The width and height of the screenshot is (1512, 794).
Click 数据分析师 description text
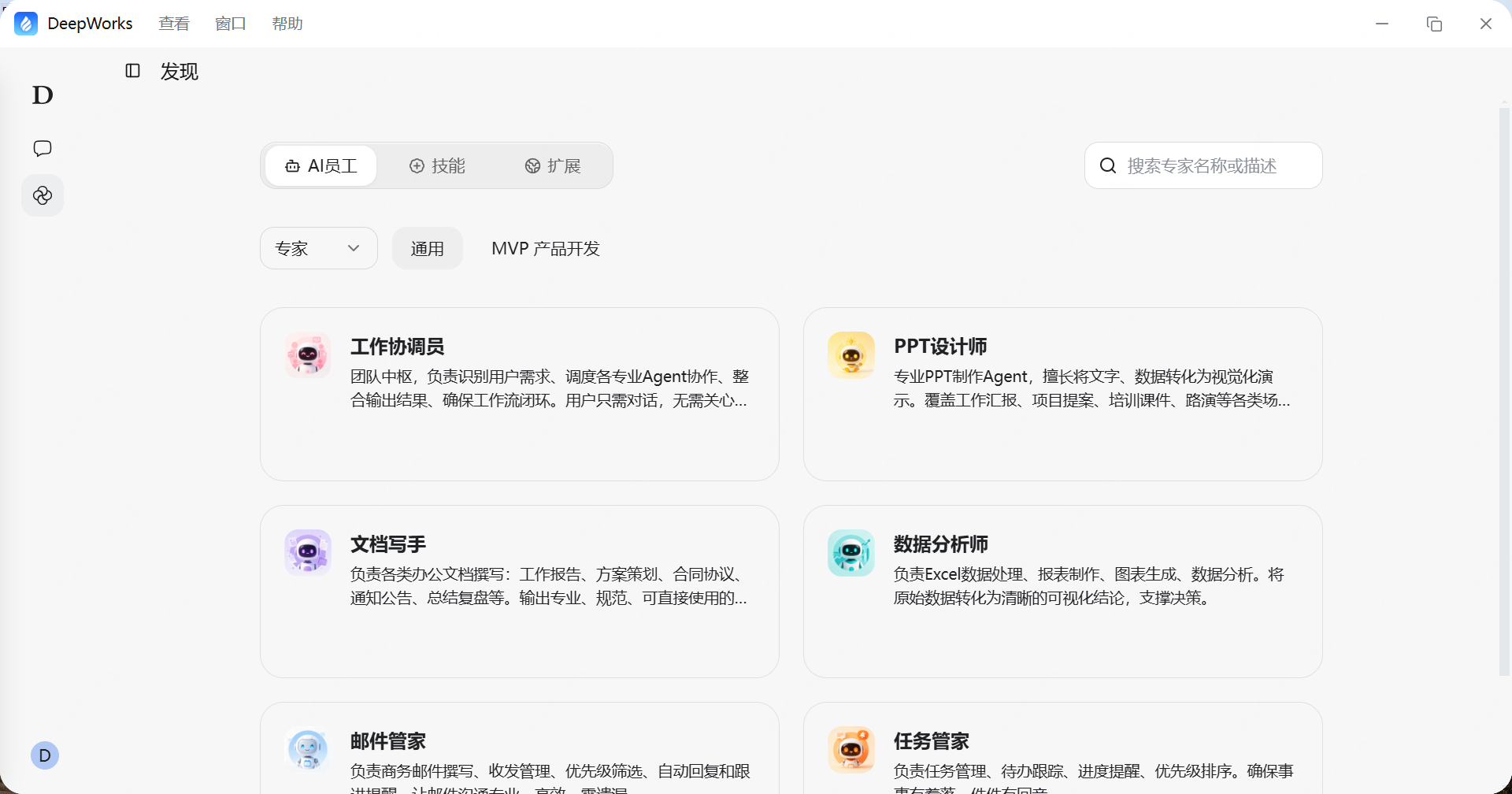1089,586
